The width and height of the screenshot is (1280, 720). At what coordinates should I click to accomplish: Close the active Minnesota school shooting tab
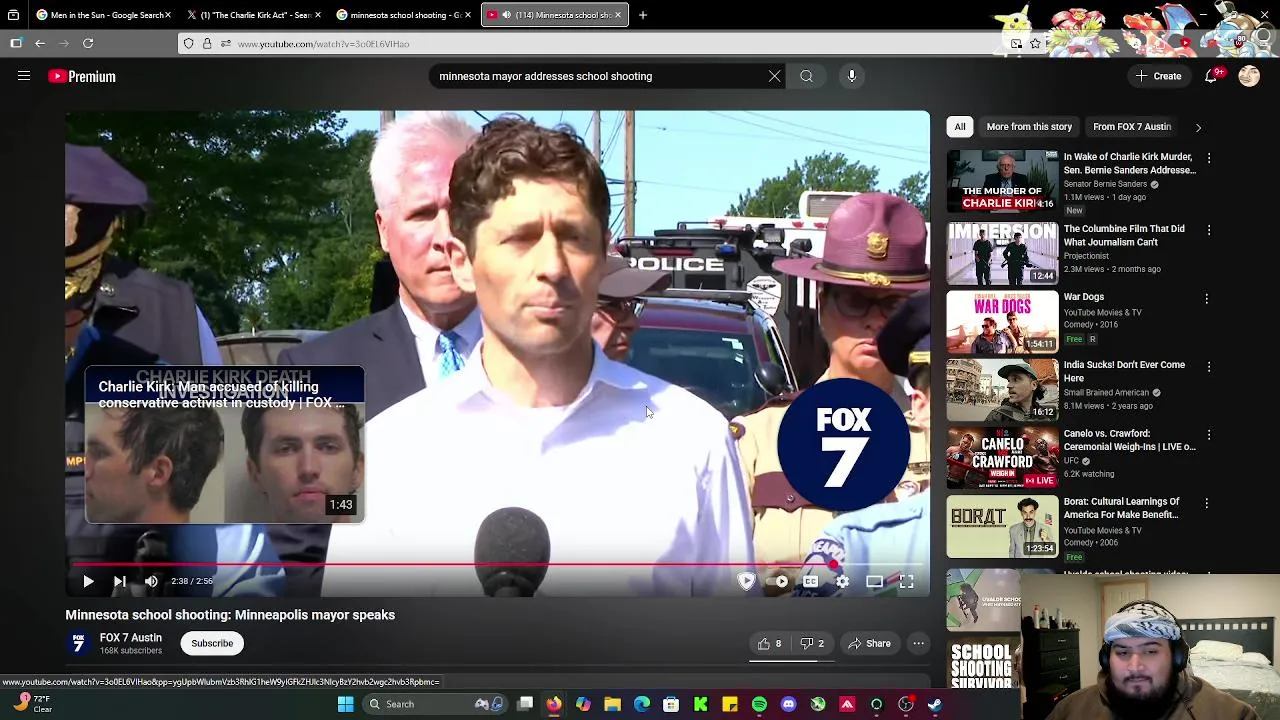[618, 15]
